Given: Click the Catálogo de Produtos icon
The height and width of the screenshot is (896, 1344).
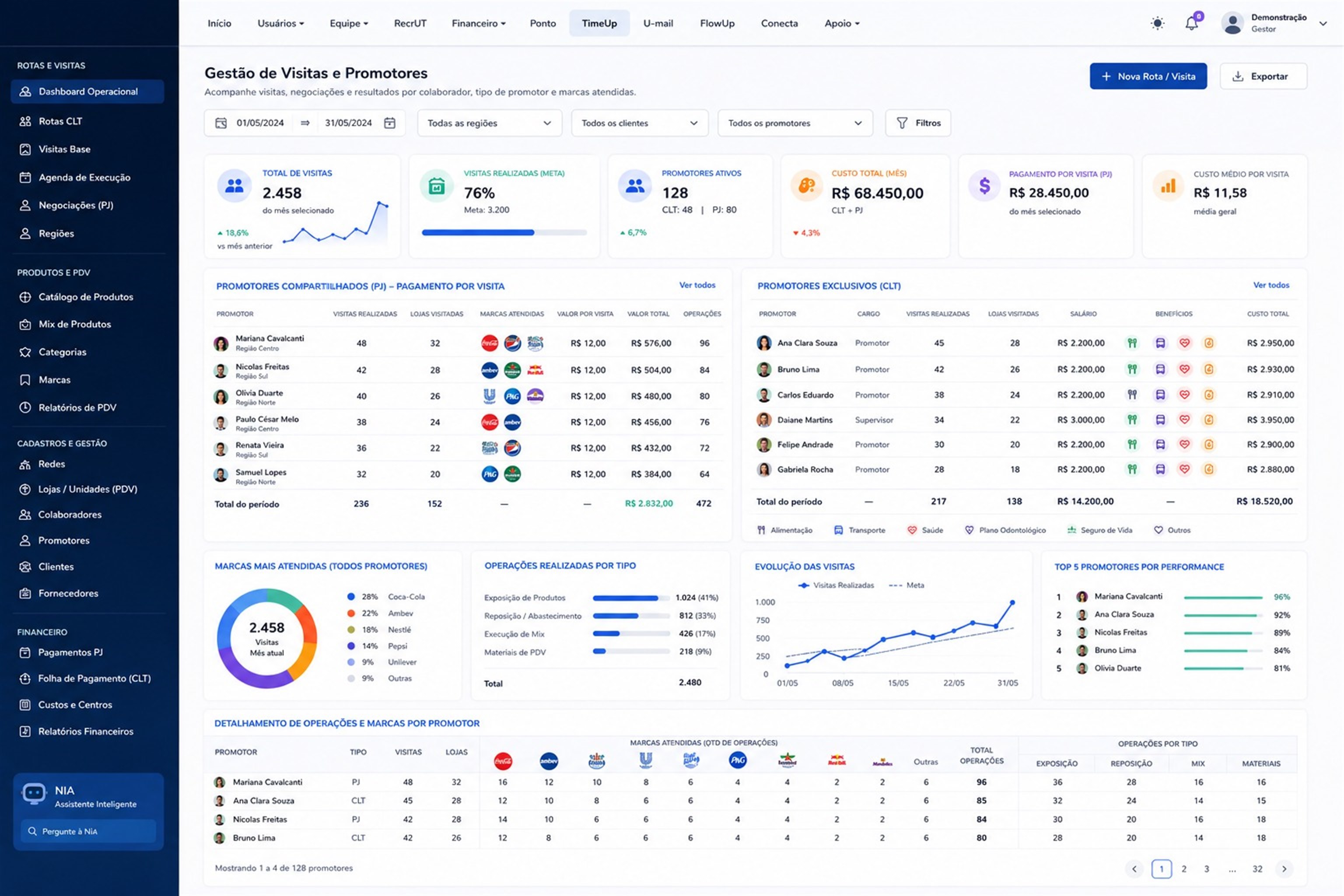Looking at the screenshot, I should tap(25, 297).
